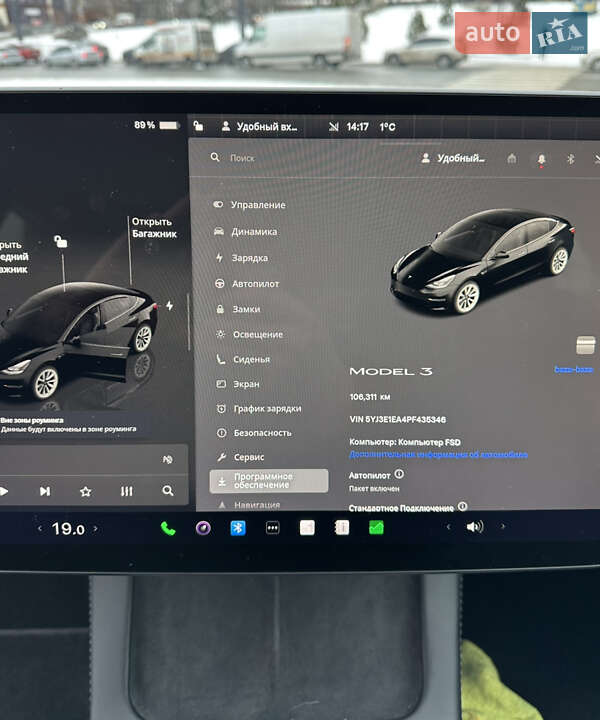Image resolution: width=600 pixels, height=720 pixels.
Task: Open the Динамика menu
Action: (x=245, y=231)
